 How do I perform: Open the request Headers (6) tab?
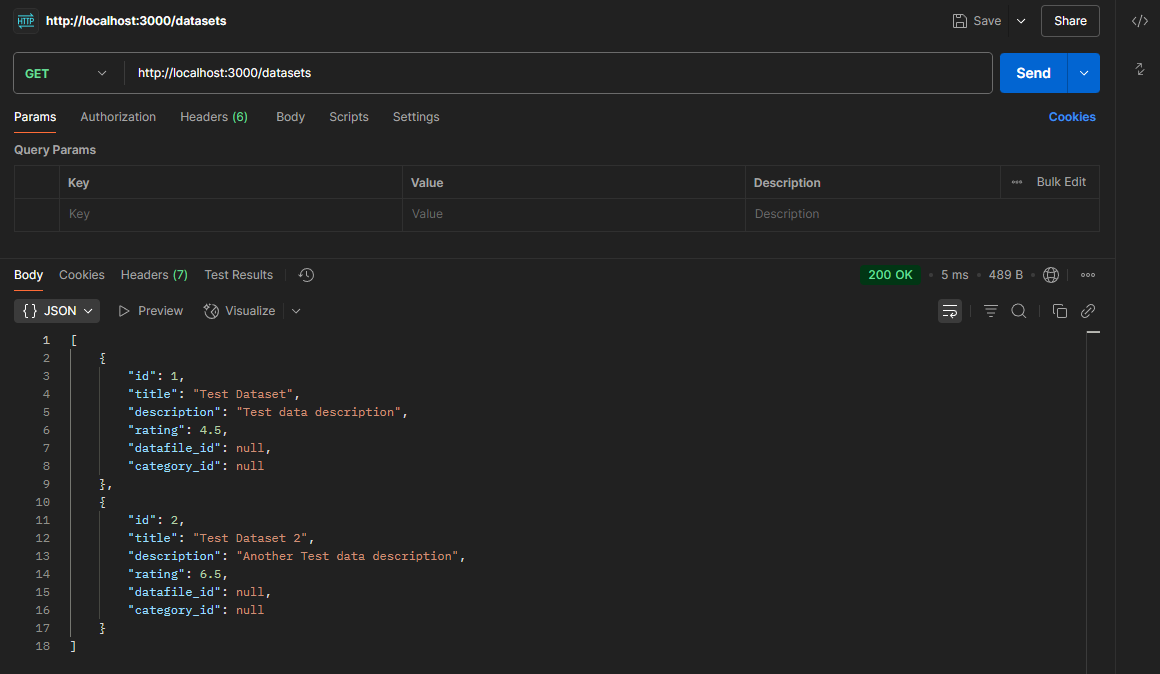pyautogui.click(x=214, y=117)
